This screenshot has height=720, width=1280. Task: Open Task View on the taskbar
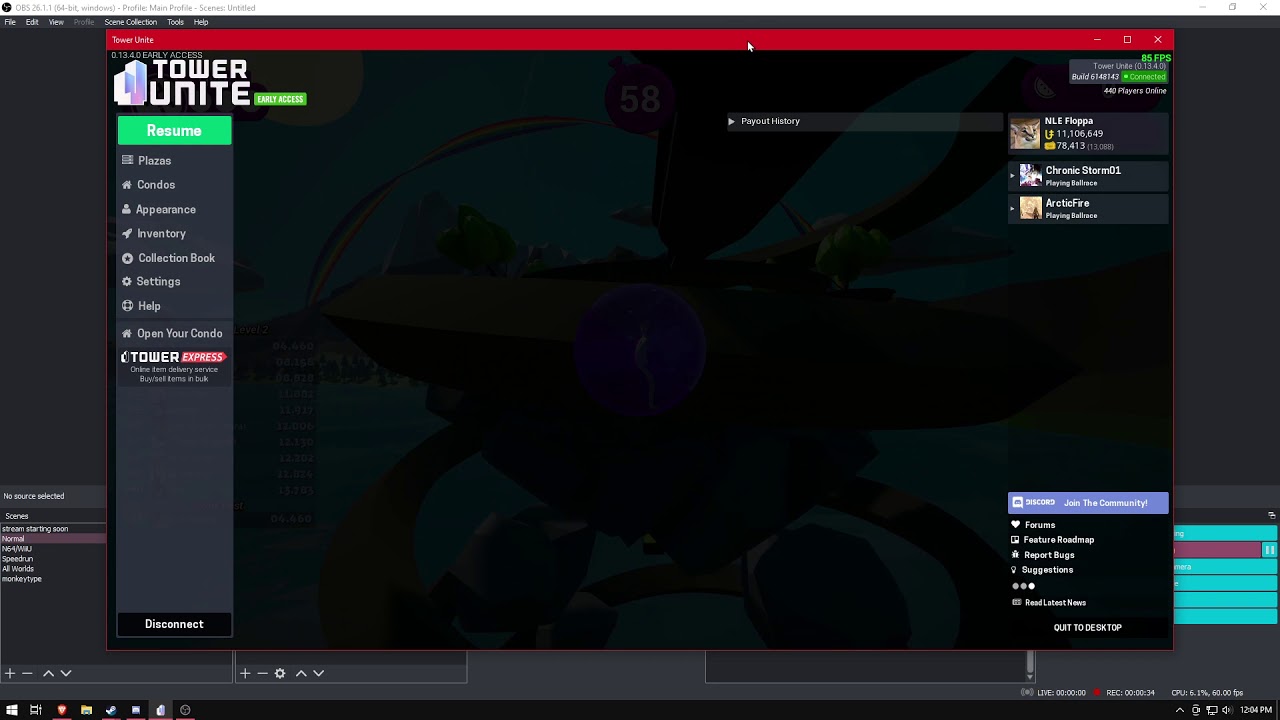click(36, 710)
